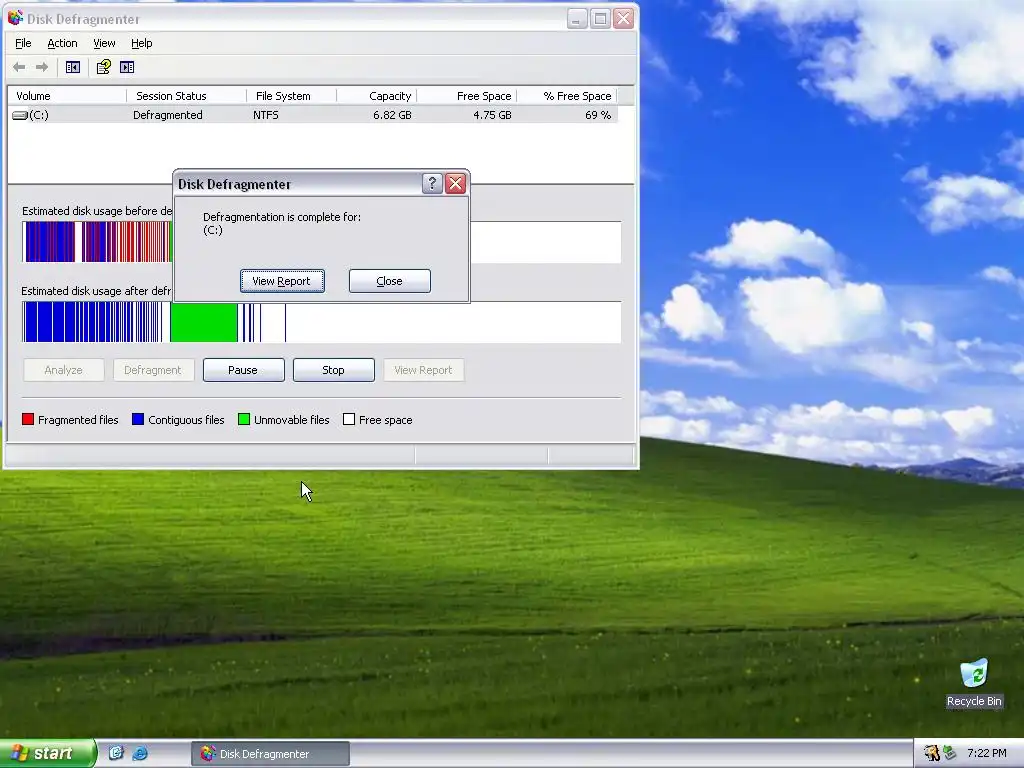Viewport: 1024px width, 768px height.
Task: Click the Back arrow toolbar icon
Action: (x=19, y=67)
